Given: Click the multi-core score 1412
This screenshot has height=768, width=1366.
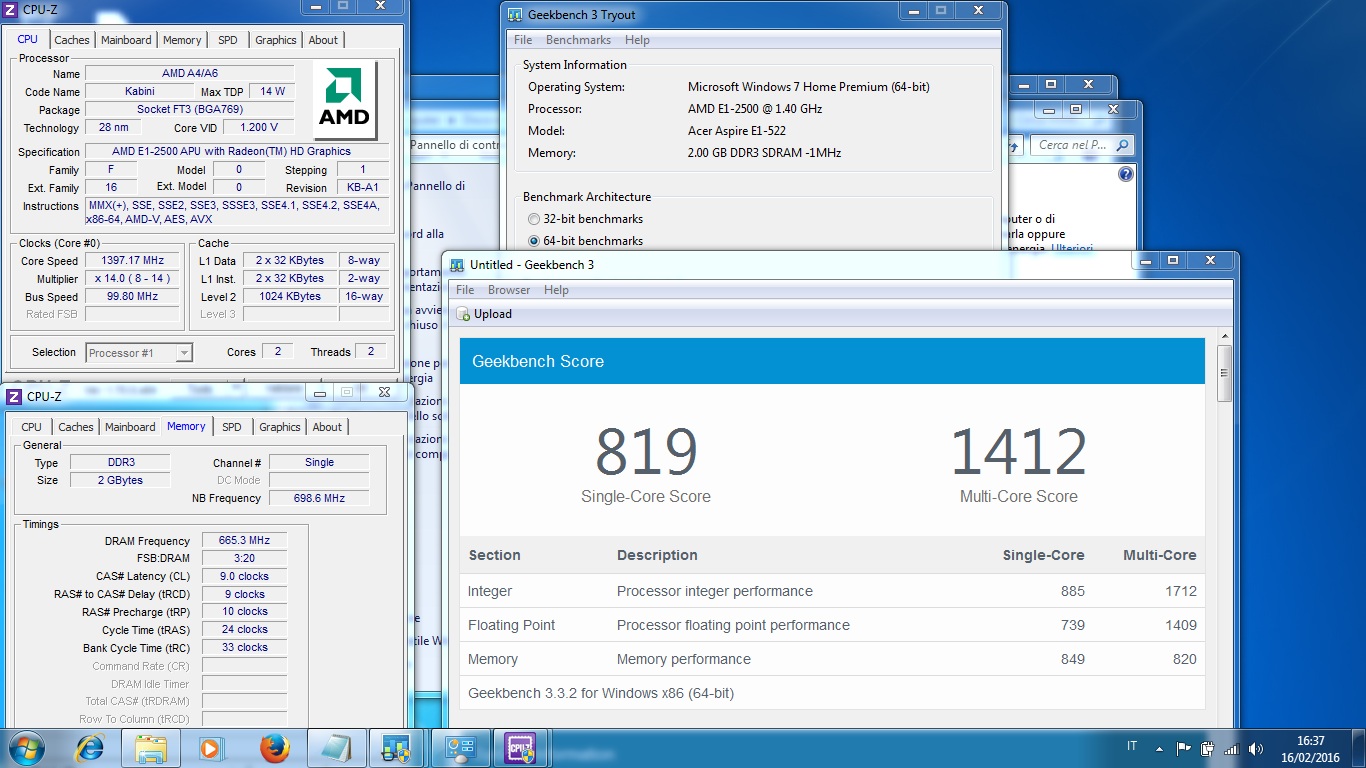Looking at the screenshot, I should 1018,452.
